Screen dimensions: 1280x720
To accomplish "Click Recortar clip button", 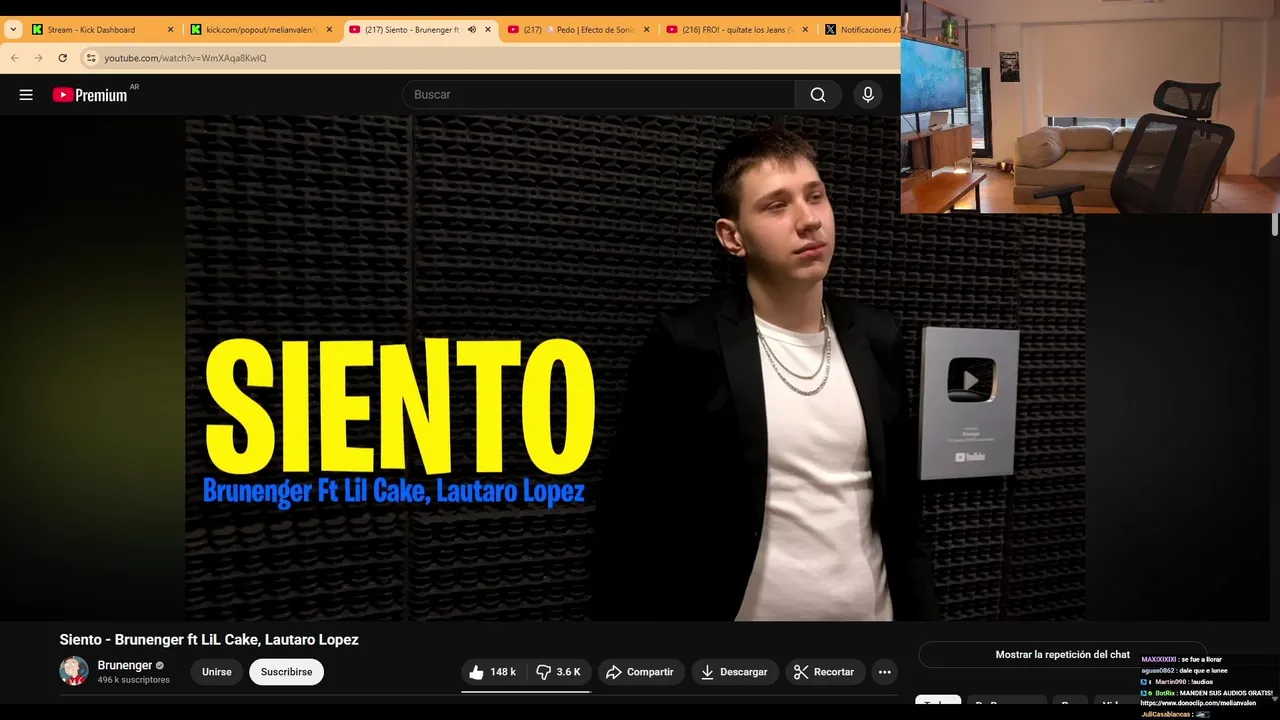I will tap(824, 672).
